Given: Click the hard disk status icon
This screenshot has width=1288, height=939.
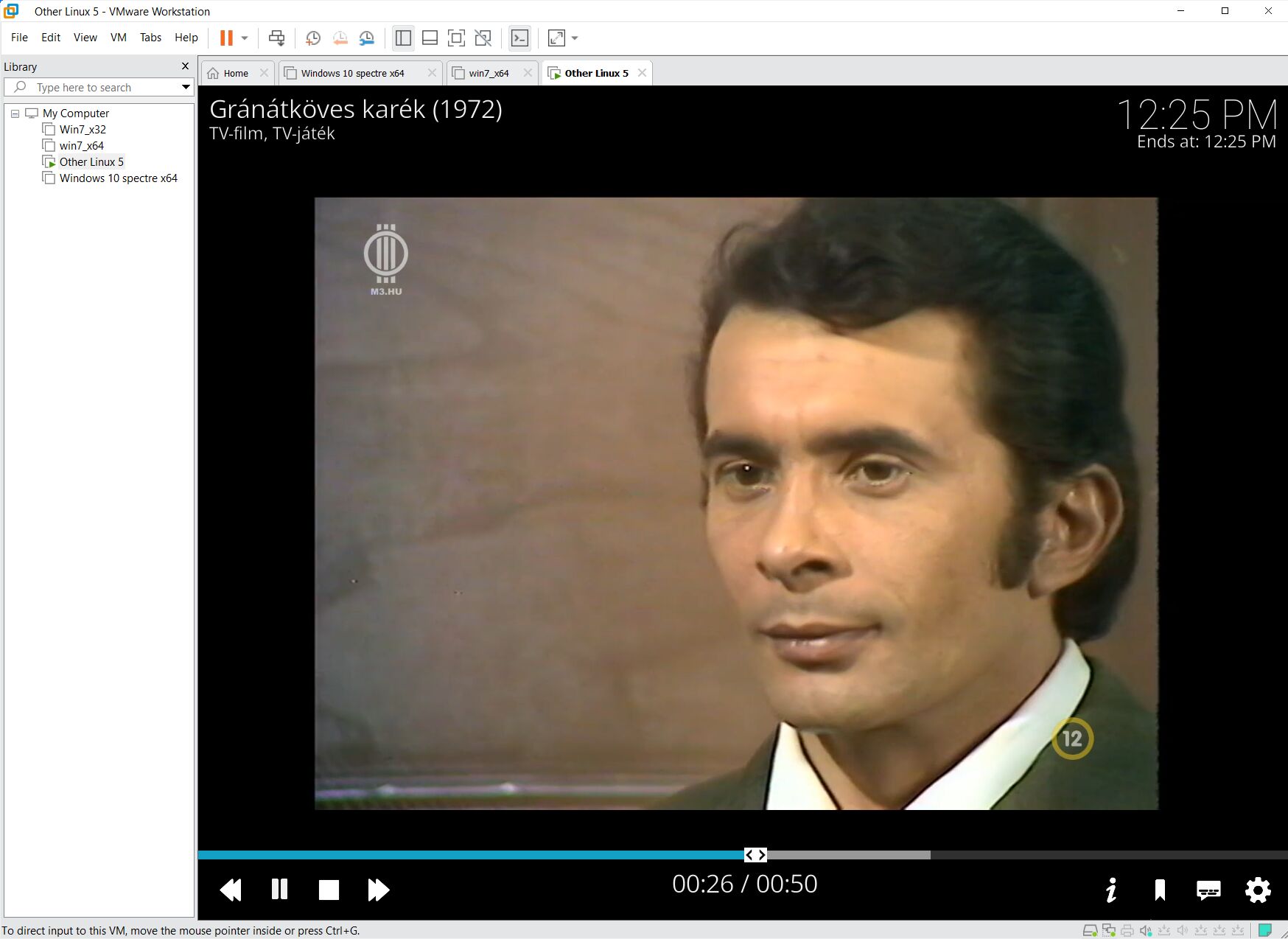Looking at the screenshot, I should pos(1090,931).
